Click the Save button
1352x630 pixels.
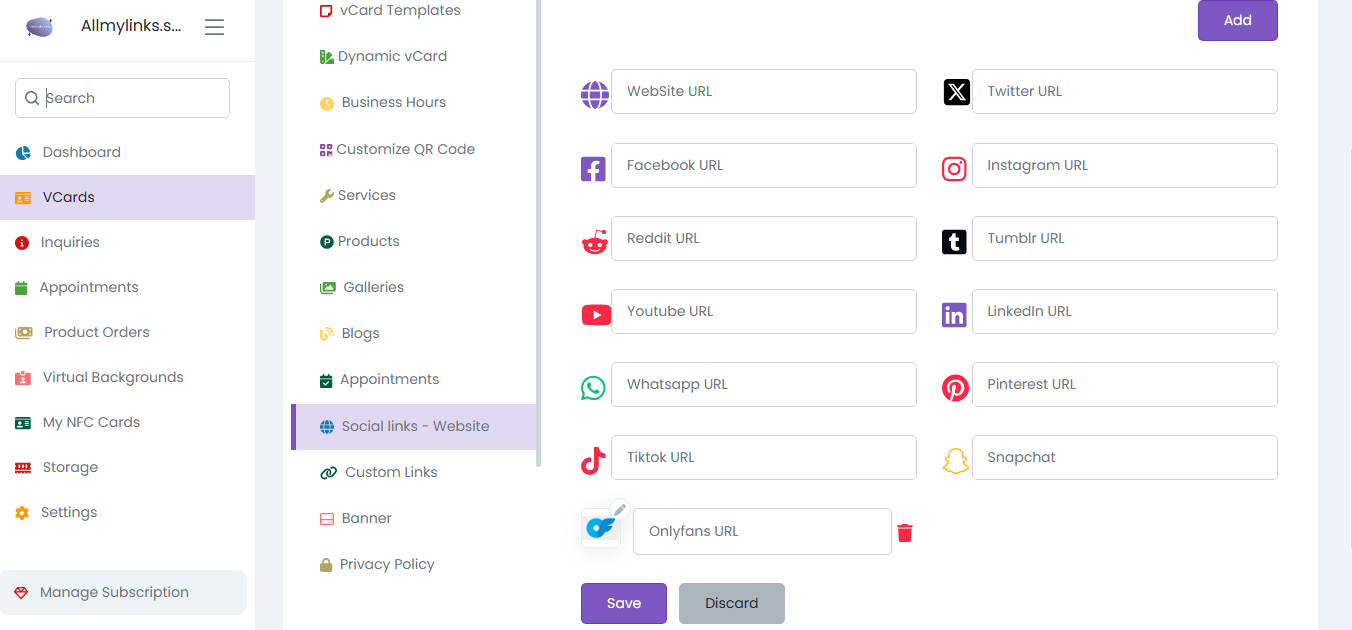coord(624,603)
